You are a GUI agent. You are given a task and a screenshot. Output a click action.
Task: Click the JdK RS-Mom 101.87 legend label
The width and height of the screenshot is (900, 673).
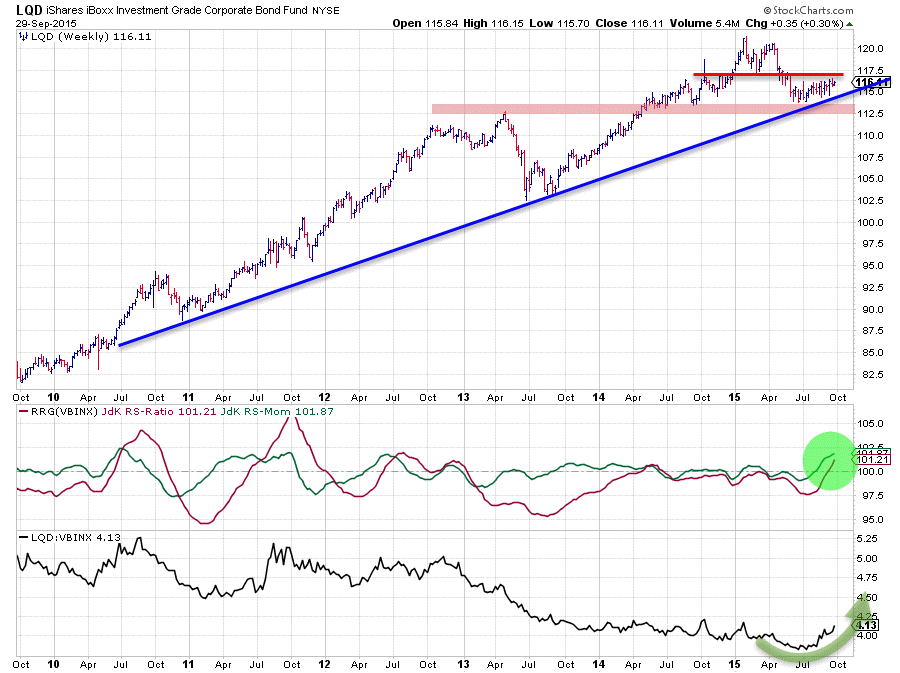pos(277,411)
